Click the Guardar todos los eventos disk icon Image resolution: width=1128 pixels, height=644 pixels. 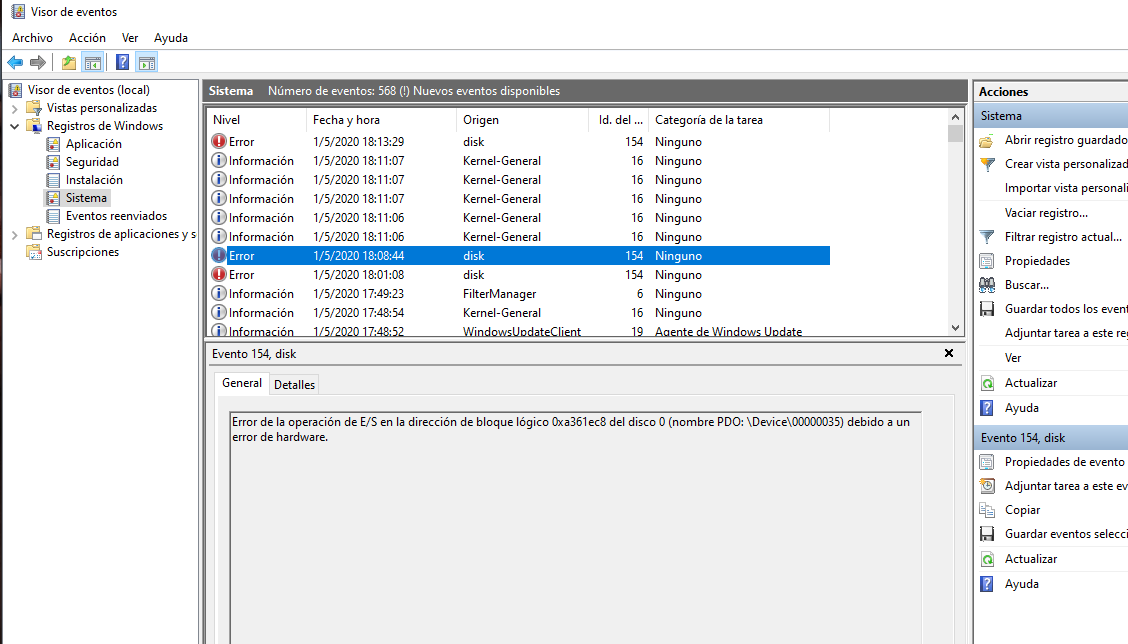[x=987, y=309]
